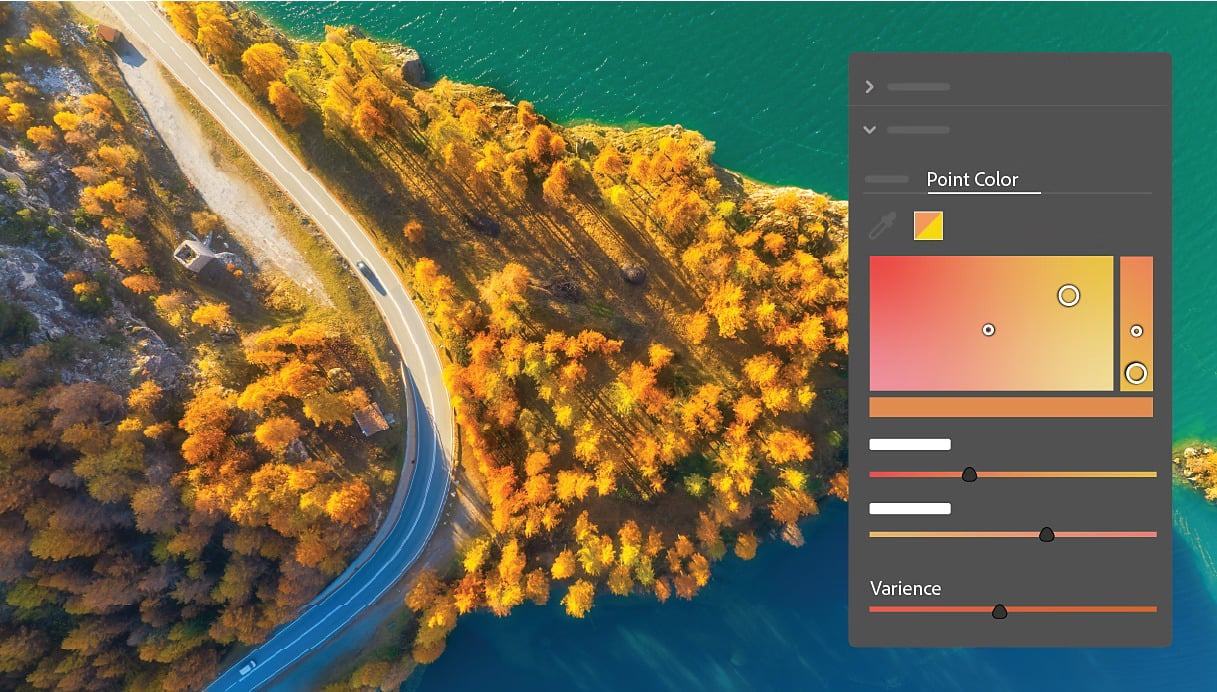This screenshot has height=692, width=1217.
Task: Click the white label above the first slider
Action: (x=910, y=444)
